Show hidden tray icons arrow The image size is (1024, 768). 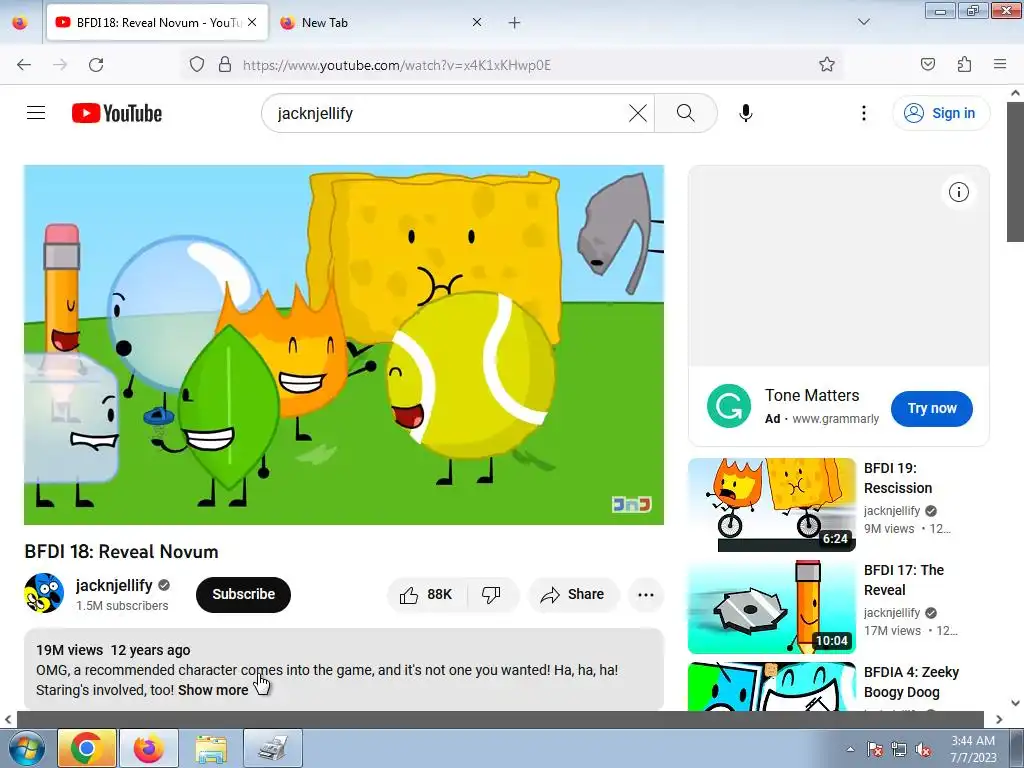click(x=850, y=749)
